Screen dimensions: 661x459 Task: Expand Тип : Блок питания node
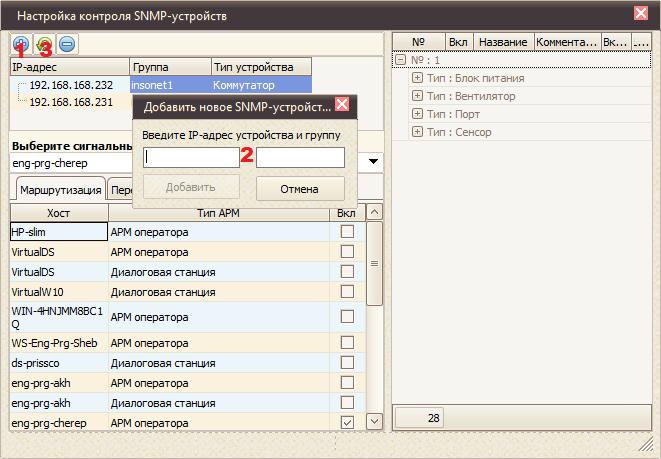(417, 78)
